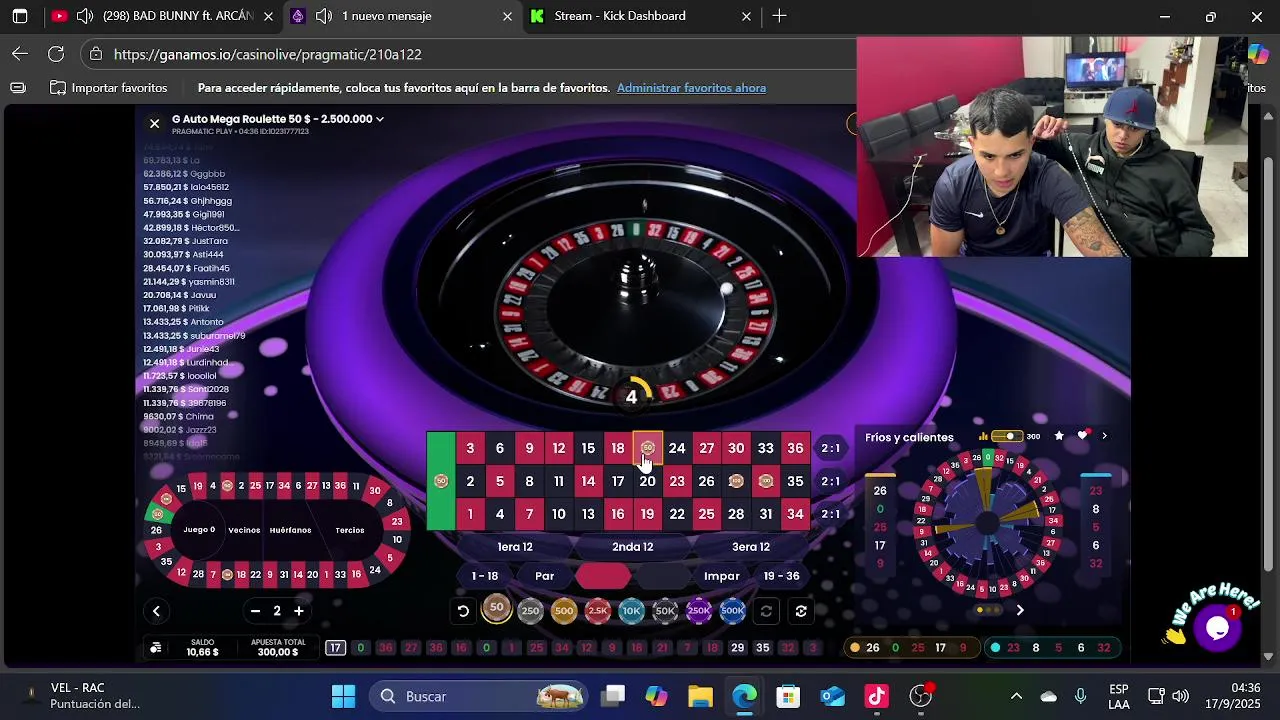Screen dimensions: 1280x720
Task: Toggle the 300 rounds statistics switch
Action: pyautogui.click(x=1008, y=436)
